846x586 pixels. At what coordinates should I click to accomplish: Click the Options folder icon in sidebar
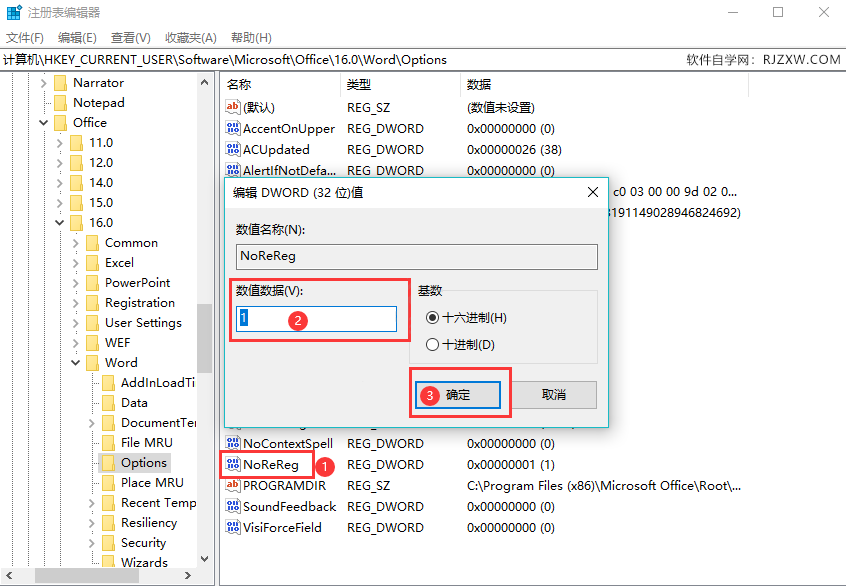[x=110, y=462]
